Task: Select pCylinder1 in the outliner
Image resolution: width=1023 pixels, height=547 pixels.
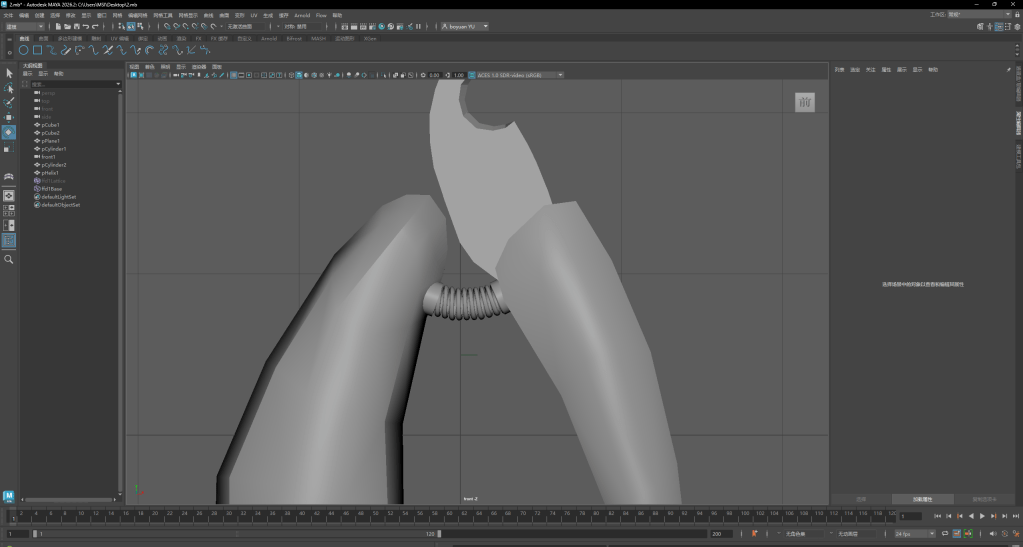Action: [x=54, y=149]
